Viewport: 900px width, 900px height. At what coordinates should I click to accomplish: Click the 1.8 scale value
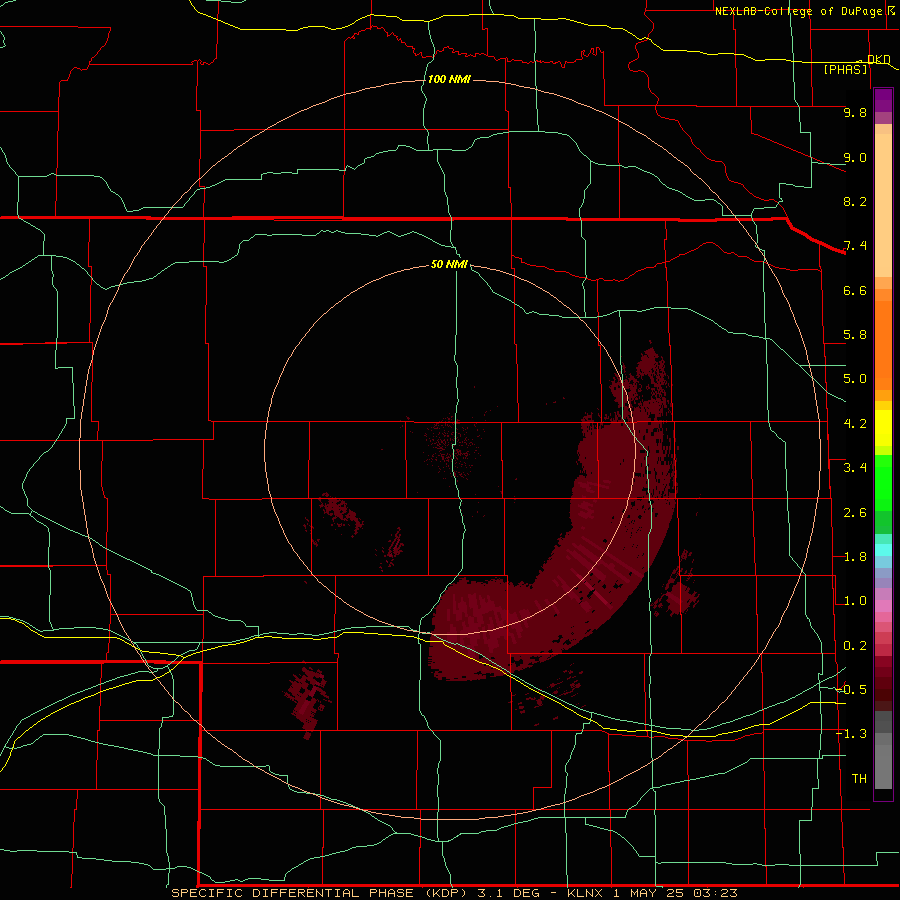[x=855, y=557]
